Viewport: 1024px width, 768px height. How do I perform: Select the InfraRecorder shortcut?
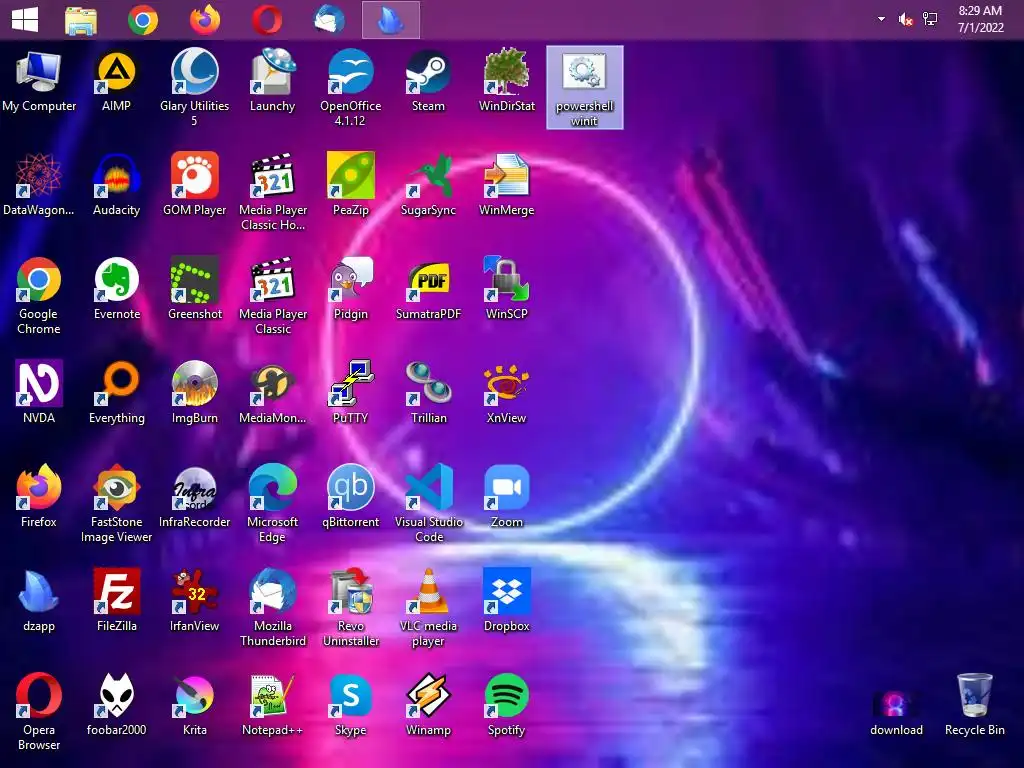[195, 496]
